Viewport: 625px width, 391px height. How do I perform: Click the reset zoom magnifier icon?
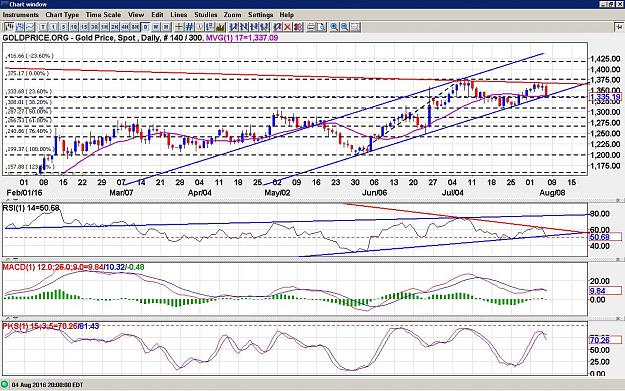(355, 27)
